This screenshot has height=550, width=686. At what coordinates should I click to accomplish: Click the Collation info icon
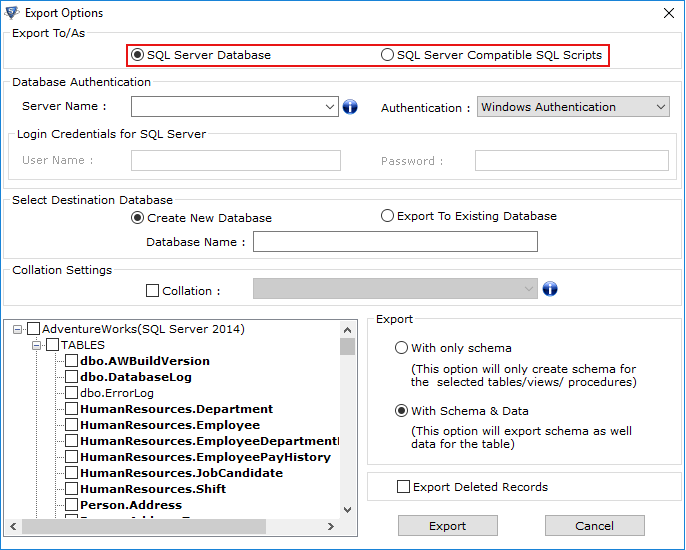[550, 289]
